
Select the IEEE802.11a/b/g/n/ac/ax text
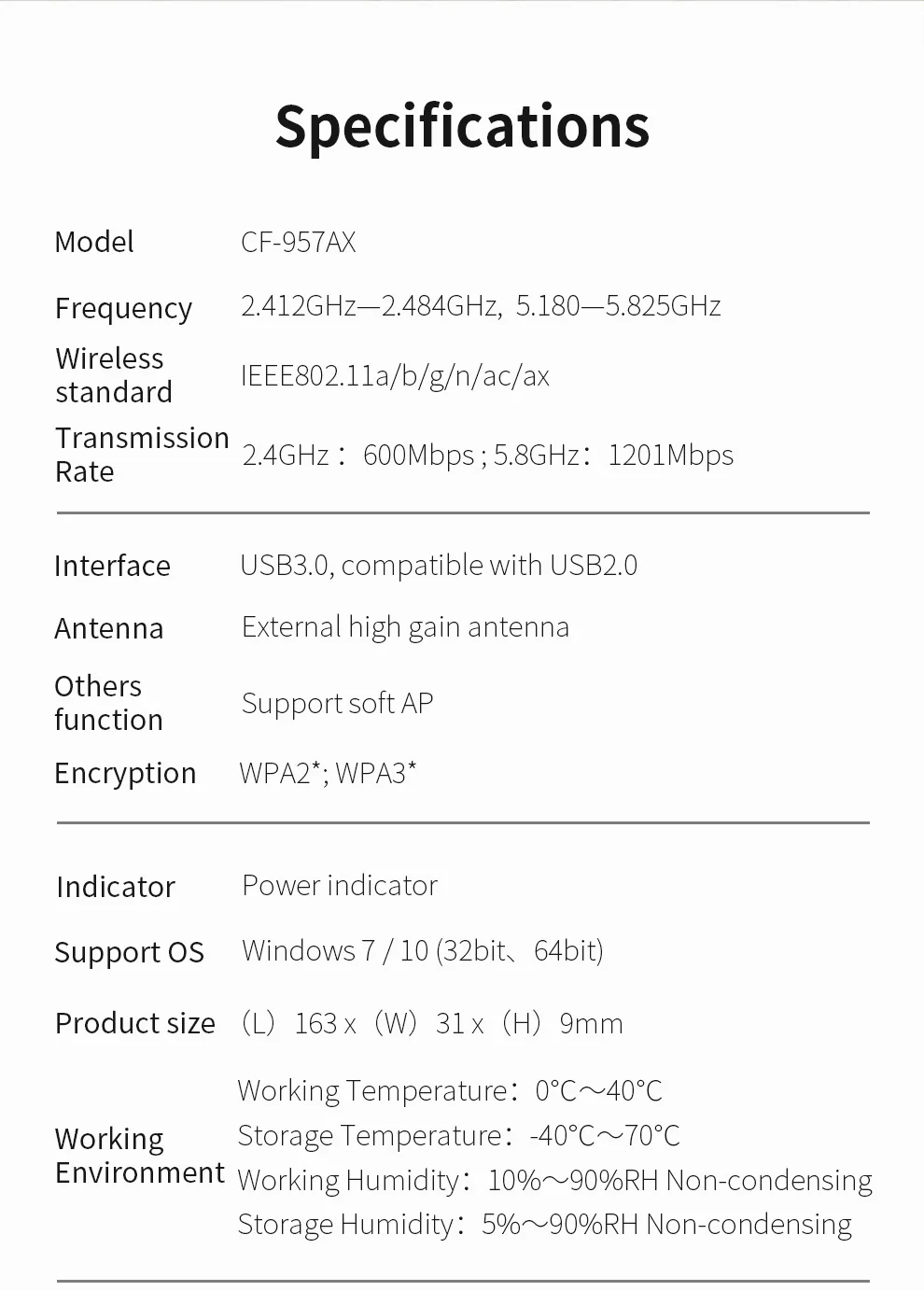395,376
